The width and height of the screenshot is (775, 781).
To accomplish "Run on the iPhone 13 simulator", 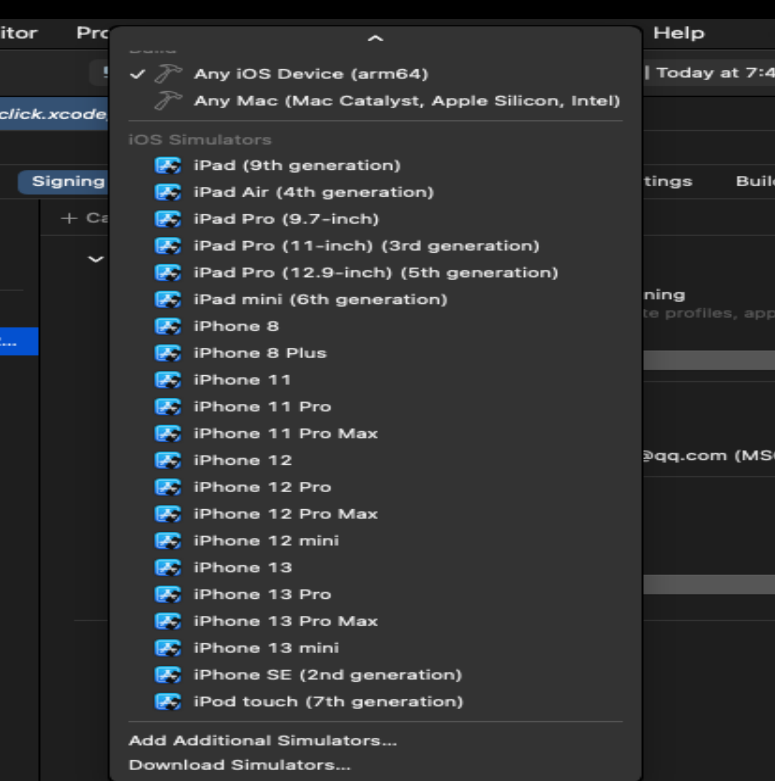I will click(376, 568).
